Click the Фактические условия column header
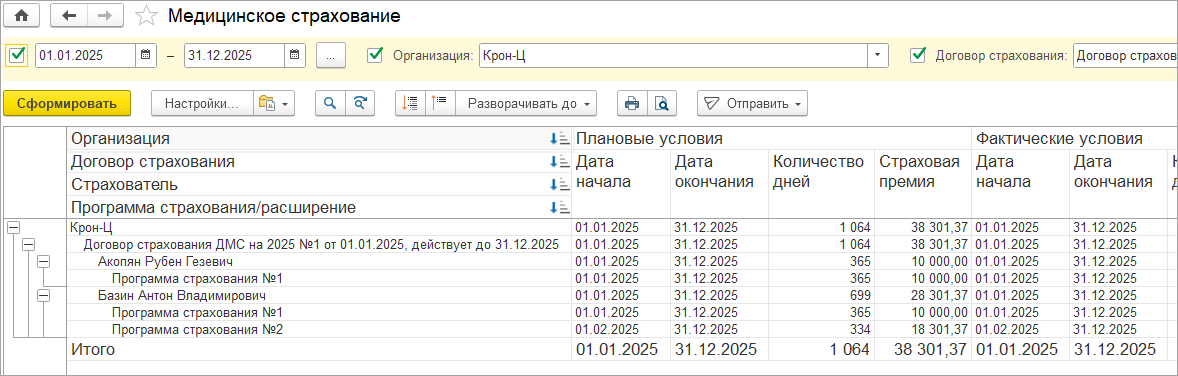 coord(1074,138)
